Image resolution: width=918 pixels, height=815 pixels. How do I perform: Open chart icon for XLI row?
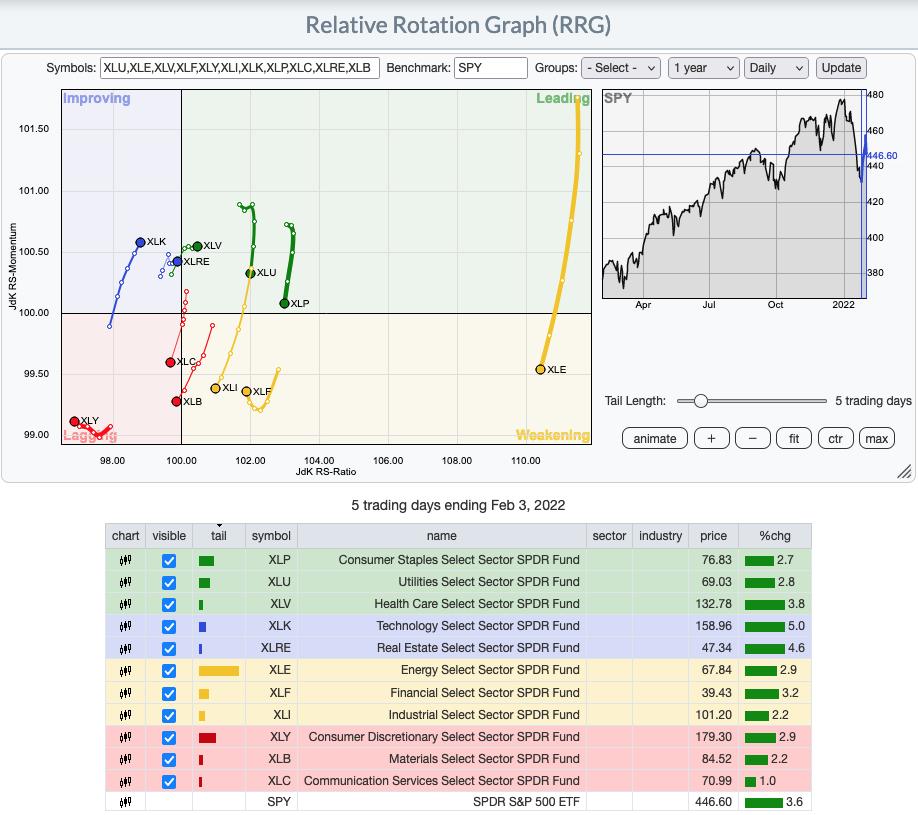point(125,715)
